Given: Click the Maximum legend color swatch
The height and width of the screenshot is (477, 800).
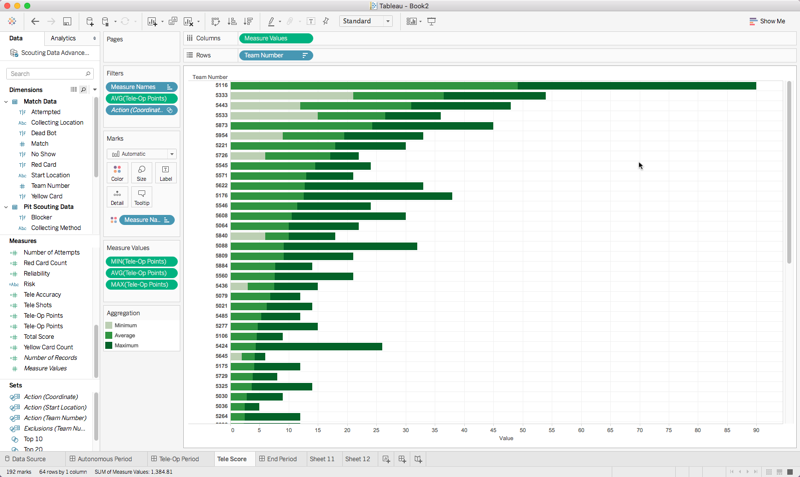Looking at the screenshot, I should 109,346.
